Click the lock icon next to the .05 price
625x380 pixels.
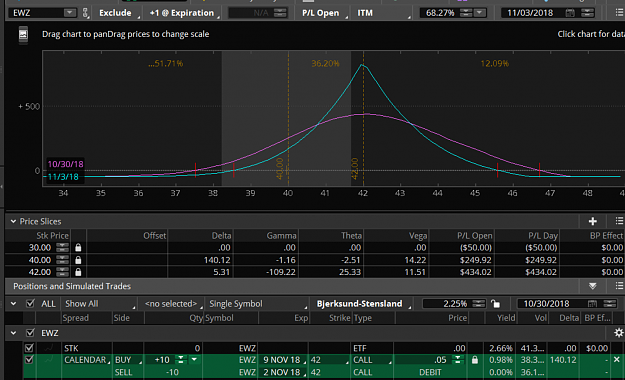(474, 360)
